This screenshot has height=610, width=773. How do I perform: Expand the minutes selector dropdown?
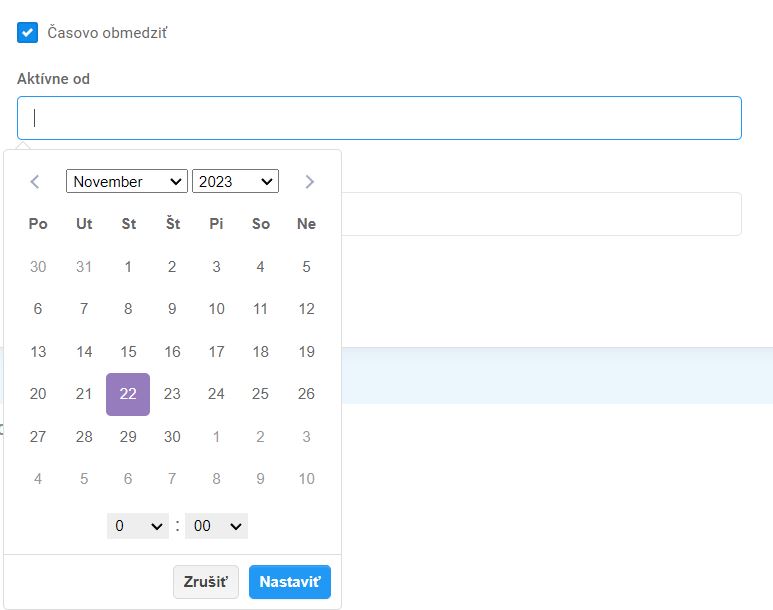216,525
